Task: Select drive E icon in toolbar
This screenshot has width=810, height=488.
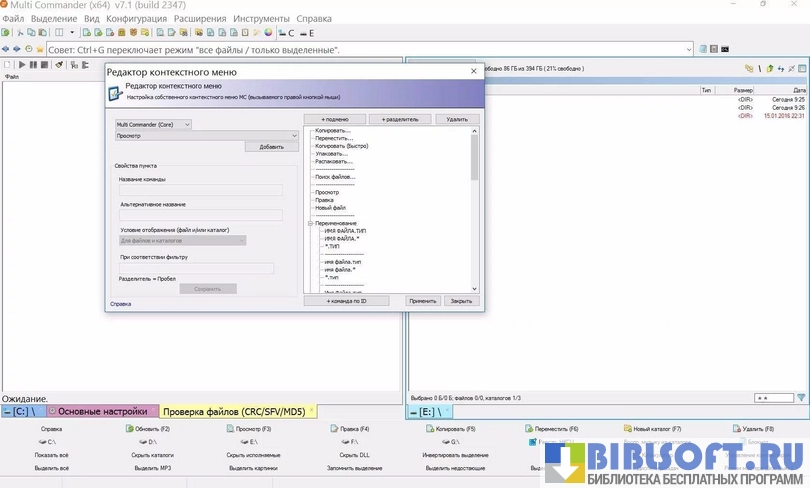Action: 301,33
